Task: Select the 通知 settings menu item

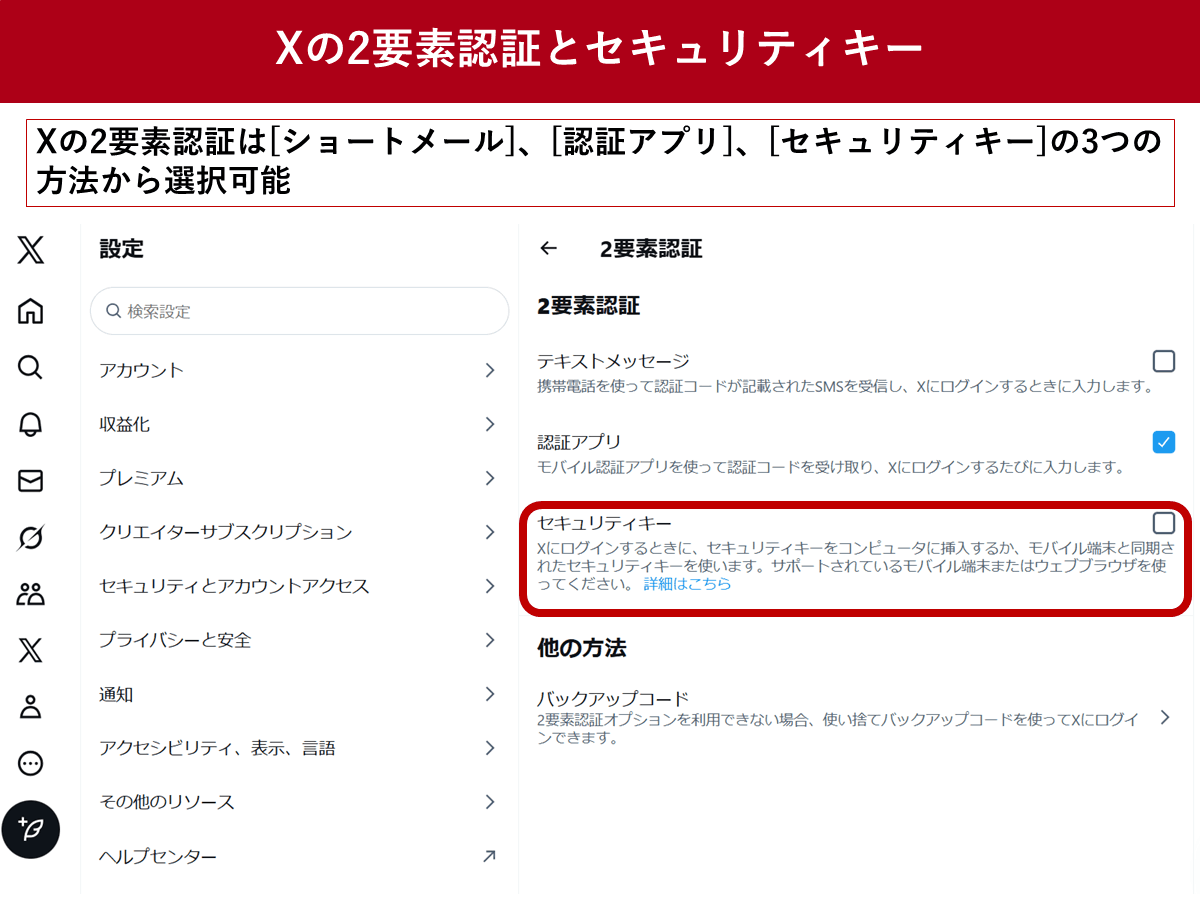Action: point(299,694)
